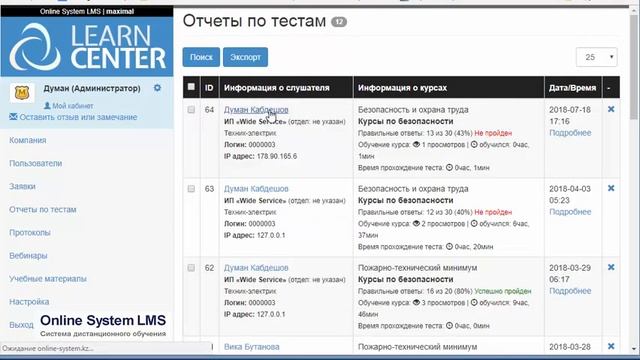This screenshot has height=360, width=640.
Task: Open the 25 rows-per-page dropdown
Action: [x=596, y=57]
